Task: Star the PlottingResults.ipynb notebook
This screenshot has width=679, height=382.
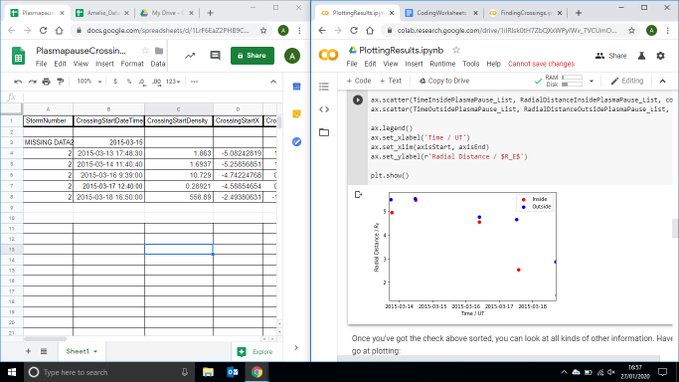Action: click(x=456, y=50)
